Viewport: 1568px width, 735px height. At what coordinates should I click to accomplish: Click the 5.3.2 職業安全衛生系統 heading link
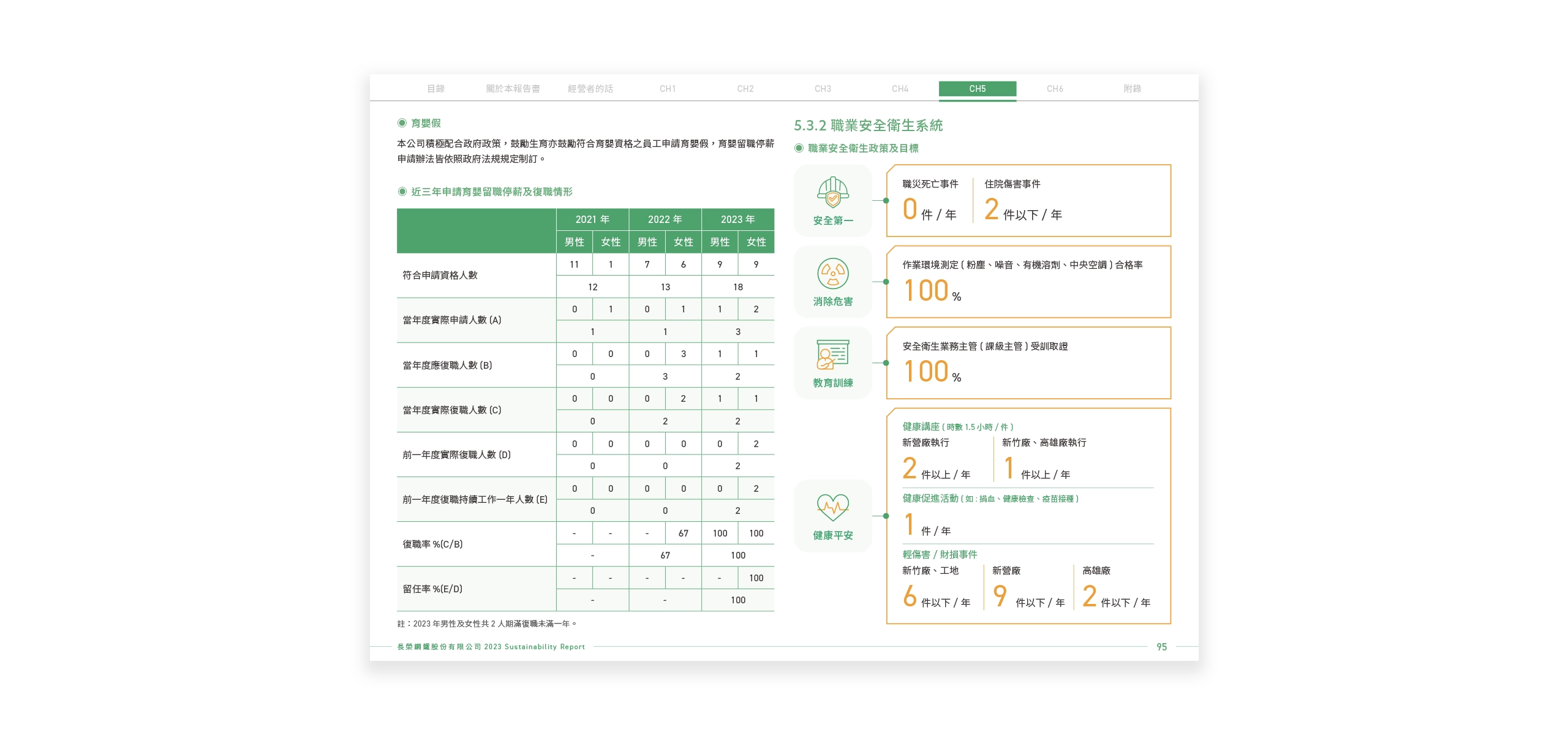pyautogui.click(x=870, y=124)
